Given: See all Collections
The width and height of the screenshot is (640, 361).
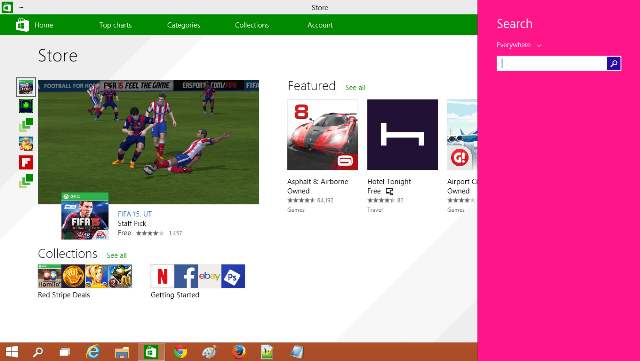Looking at the screenshot, I should point(116,255).
